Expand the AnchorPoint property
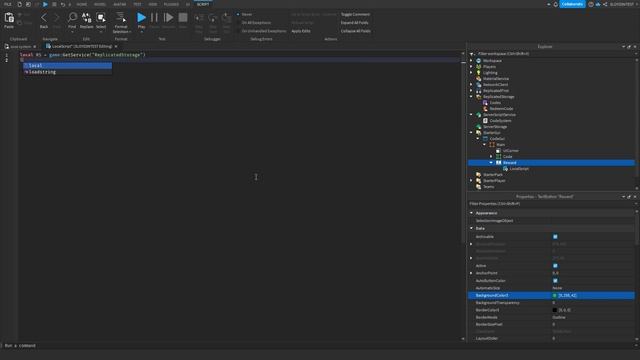Viewport: 640px width, 360px height. pos(471,273)
